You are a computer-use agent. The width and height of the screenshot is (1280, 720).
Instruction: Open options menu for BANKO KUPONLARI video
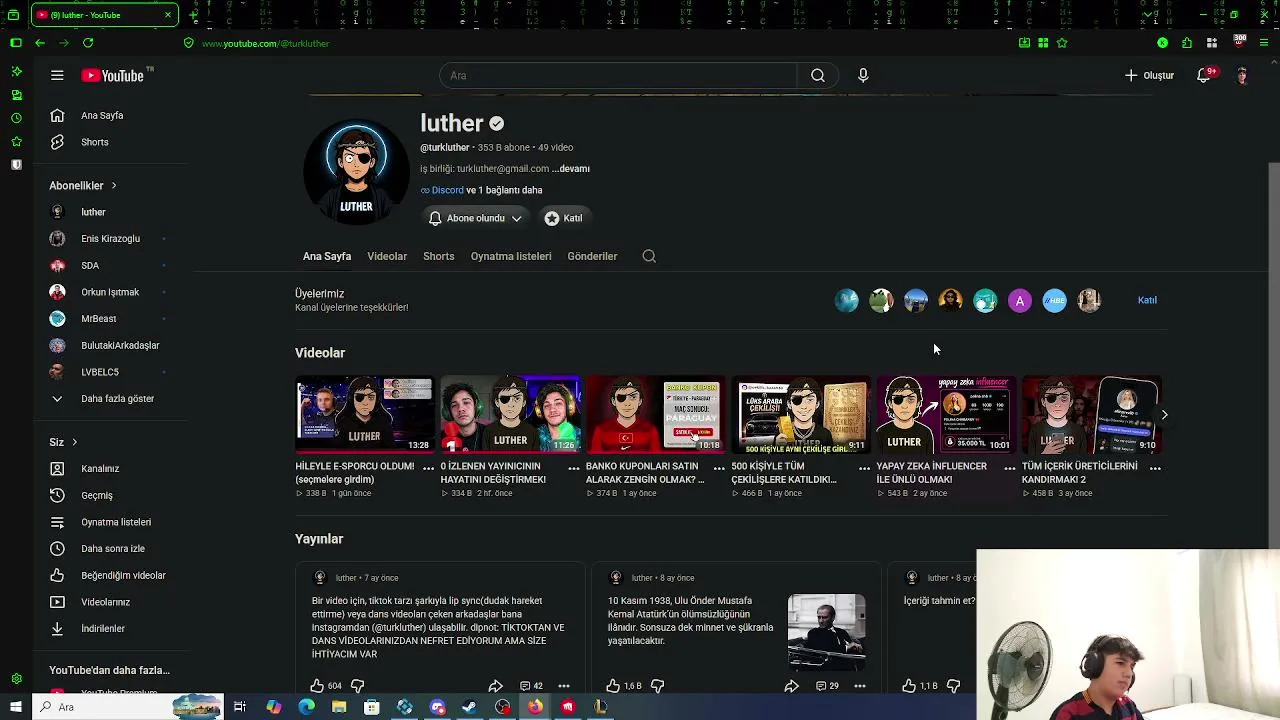[719, 467]
